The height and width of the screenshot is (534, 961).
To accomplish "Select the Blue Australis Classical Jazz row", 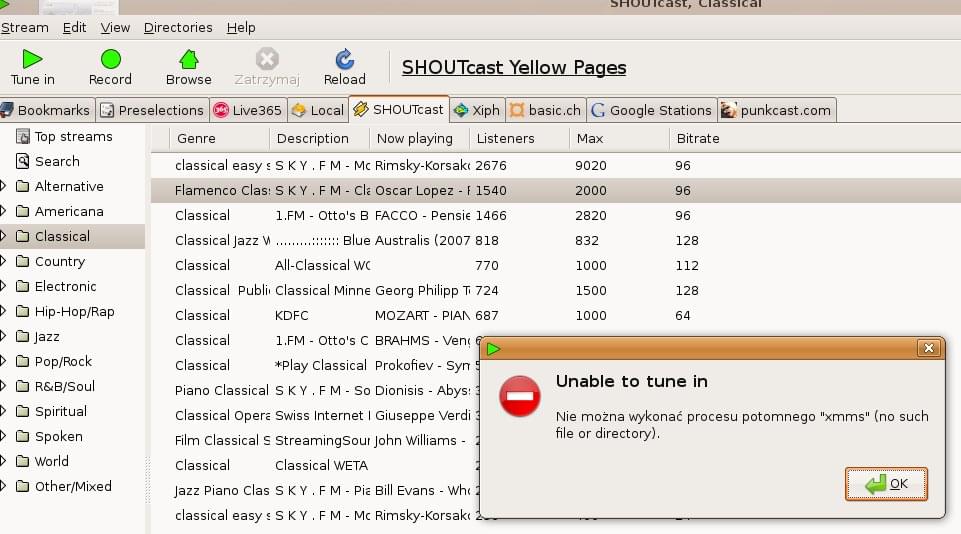I will coord(556,240).
